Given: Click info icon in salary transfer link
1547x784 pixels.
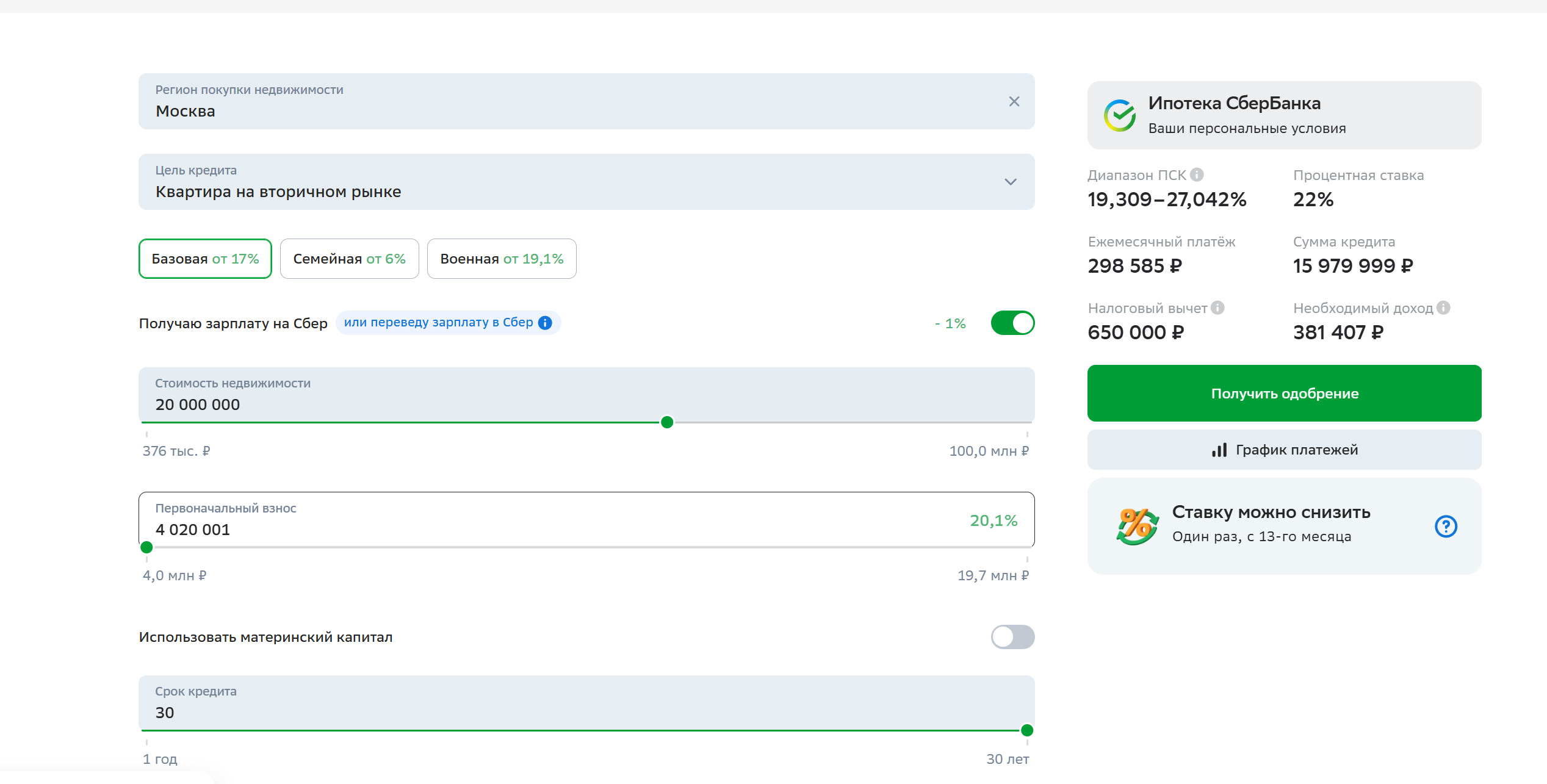Looking at the screenshot, I should pyautogui.click(x=546, y=323).
